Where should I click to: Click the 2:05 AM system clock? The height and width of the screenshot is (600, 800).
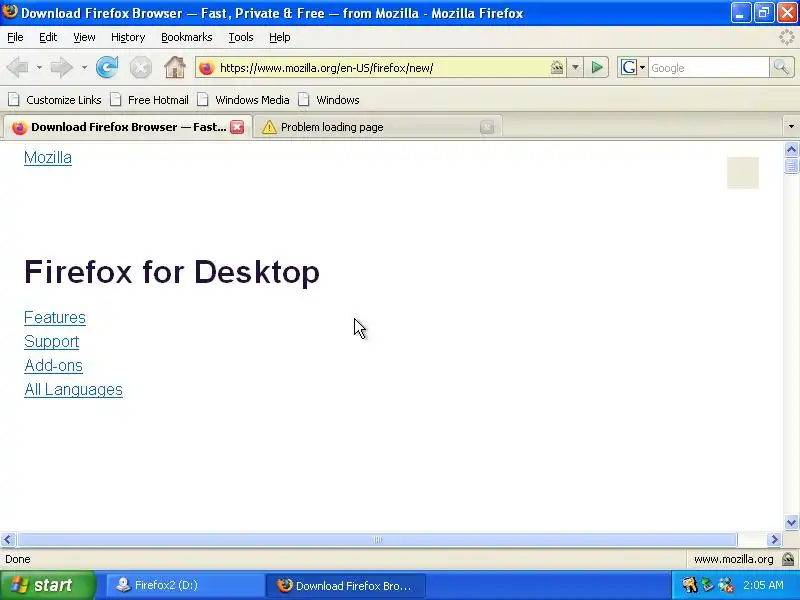(x=763, y=585)
